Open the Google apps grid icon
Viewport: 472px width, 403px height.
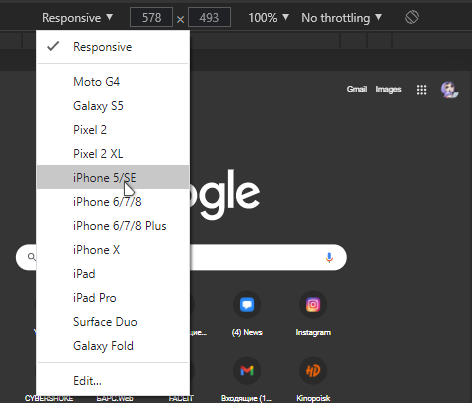pos(421,90)
